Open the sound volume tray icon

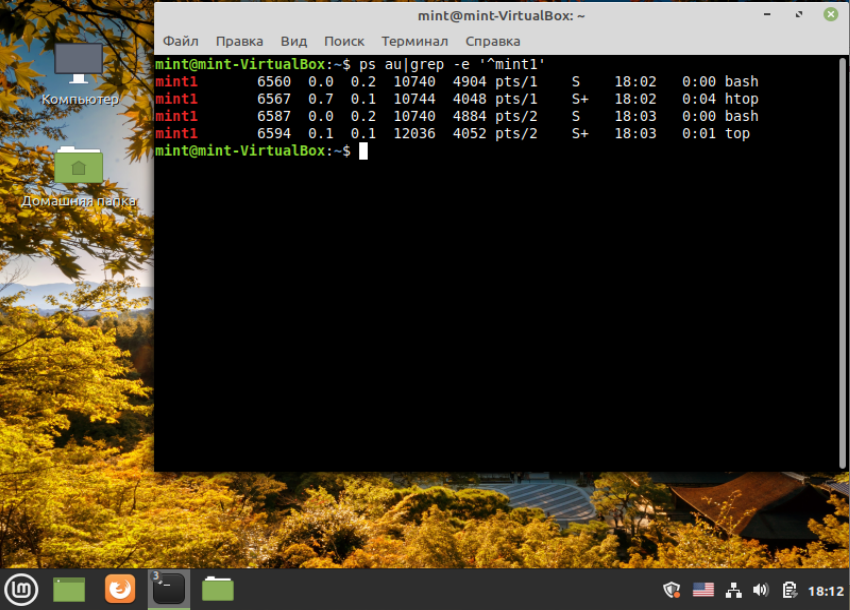coord(761,590)
